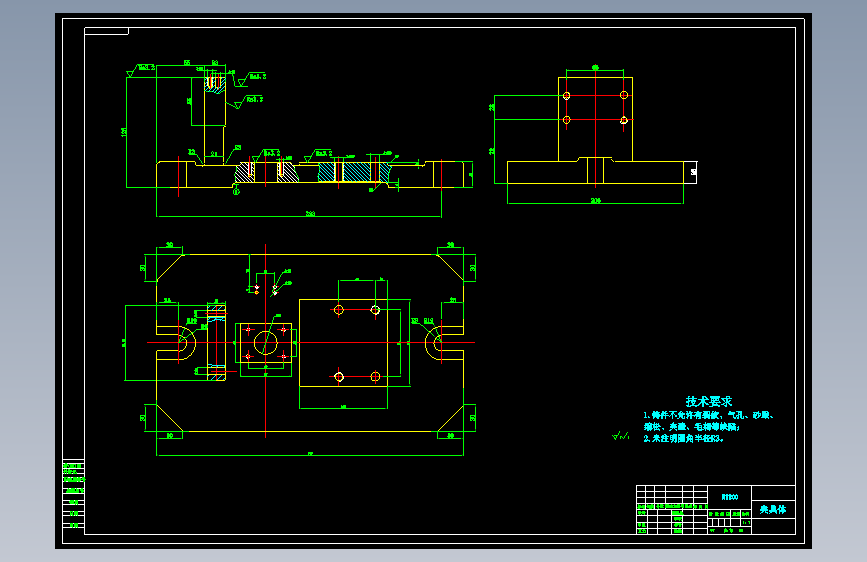Select the lower-right bolt hole in side view
This screenshot has width=867, height=562.
click(x=624, y=120)
